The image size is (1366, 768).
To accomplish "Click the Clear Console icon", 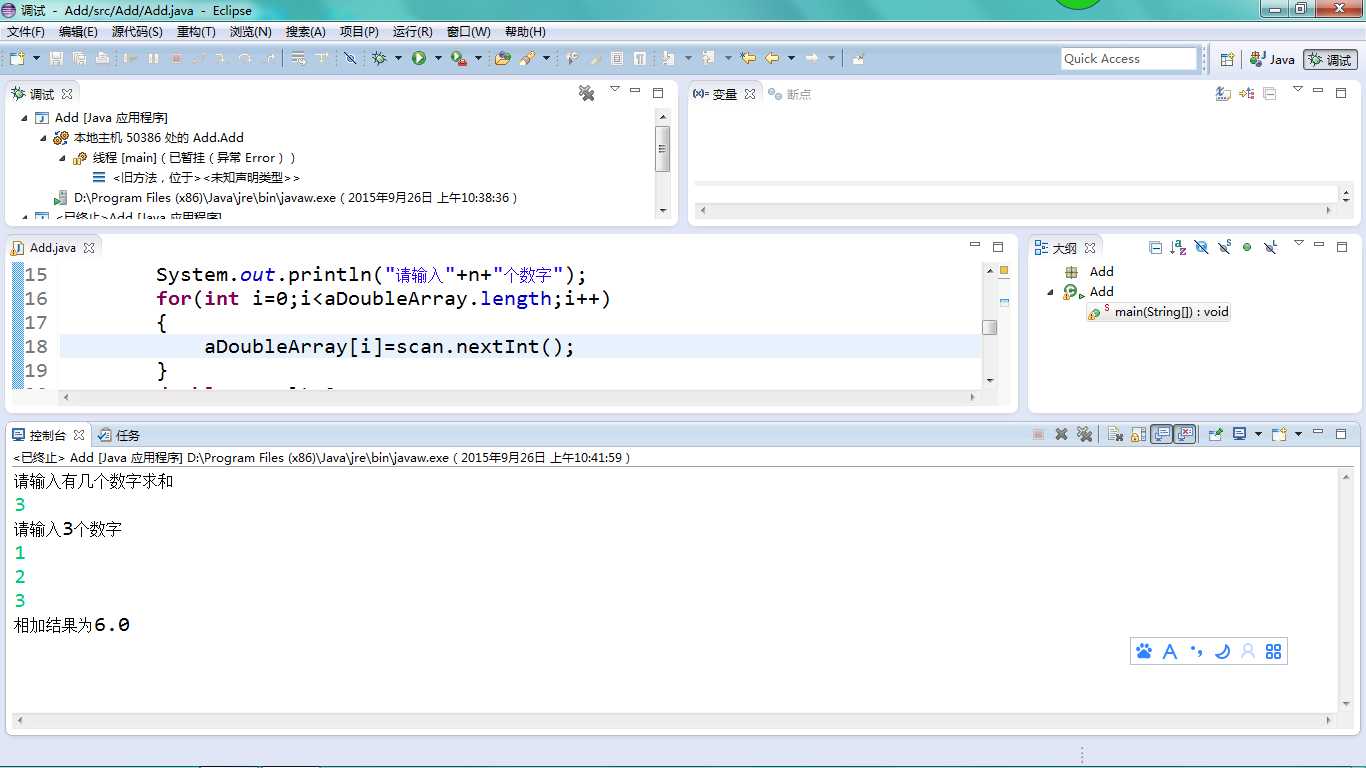I will tap(1115, 434).
